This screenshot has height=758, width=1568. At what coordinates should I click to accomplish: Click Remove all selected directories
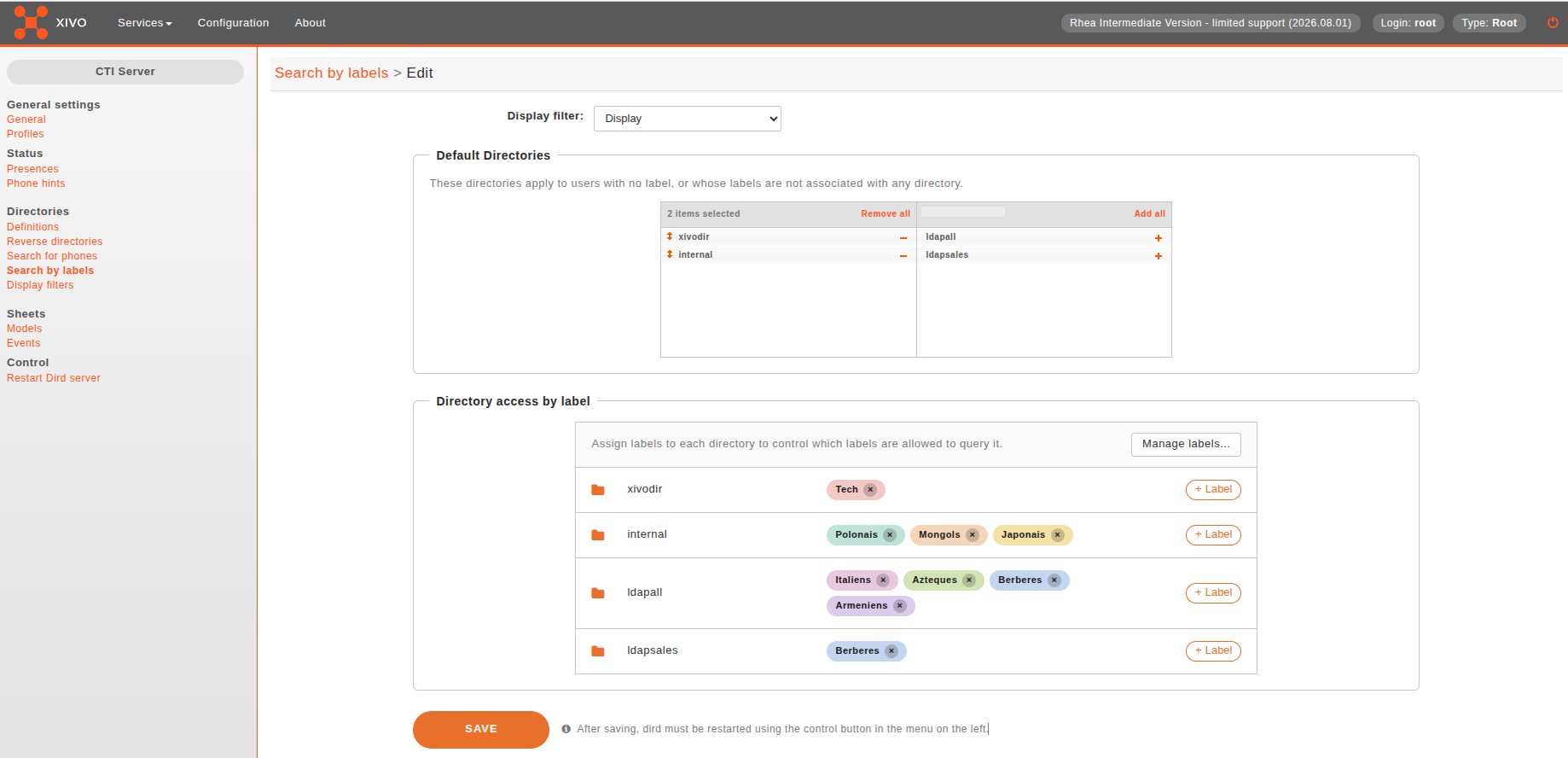point(886,214)
